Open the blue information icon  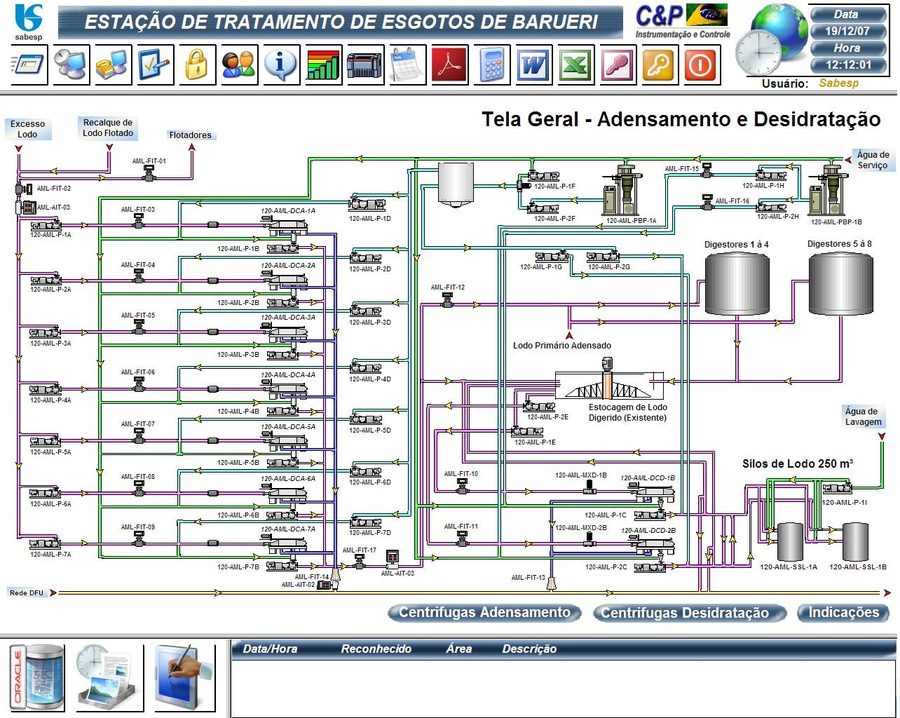281,65
